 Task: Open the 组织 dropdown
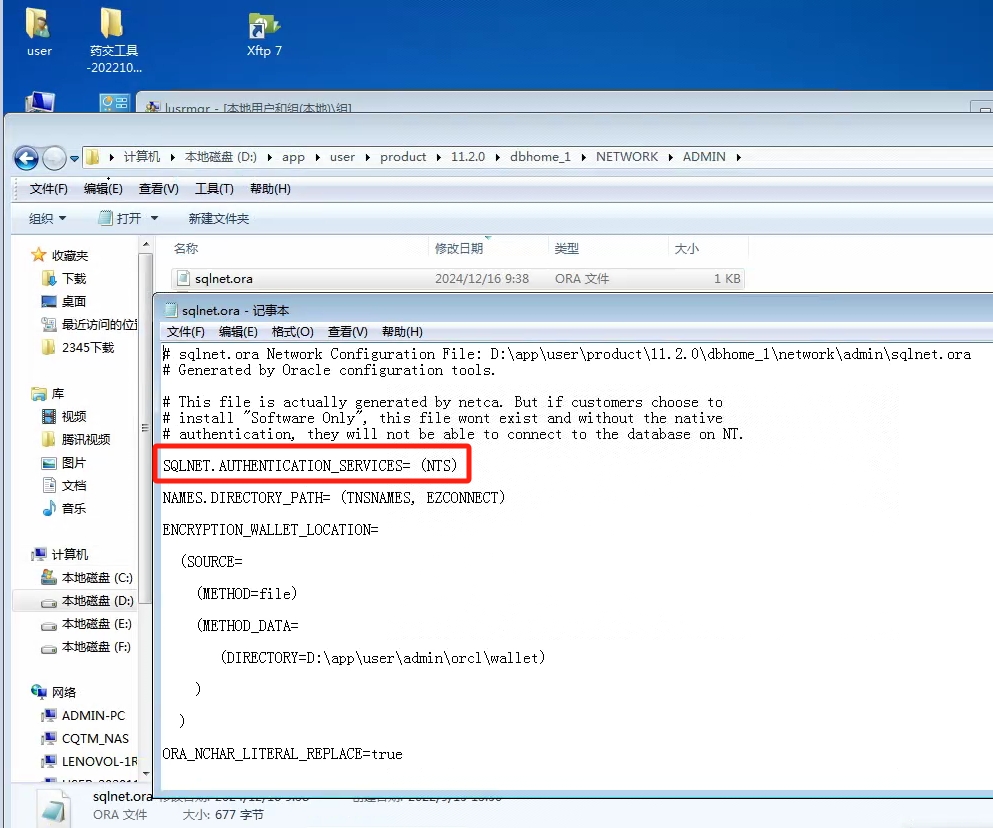[47, 219]
